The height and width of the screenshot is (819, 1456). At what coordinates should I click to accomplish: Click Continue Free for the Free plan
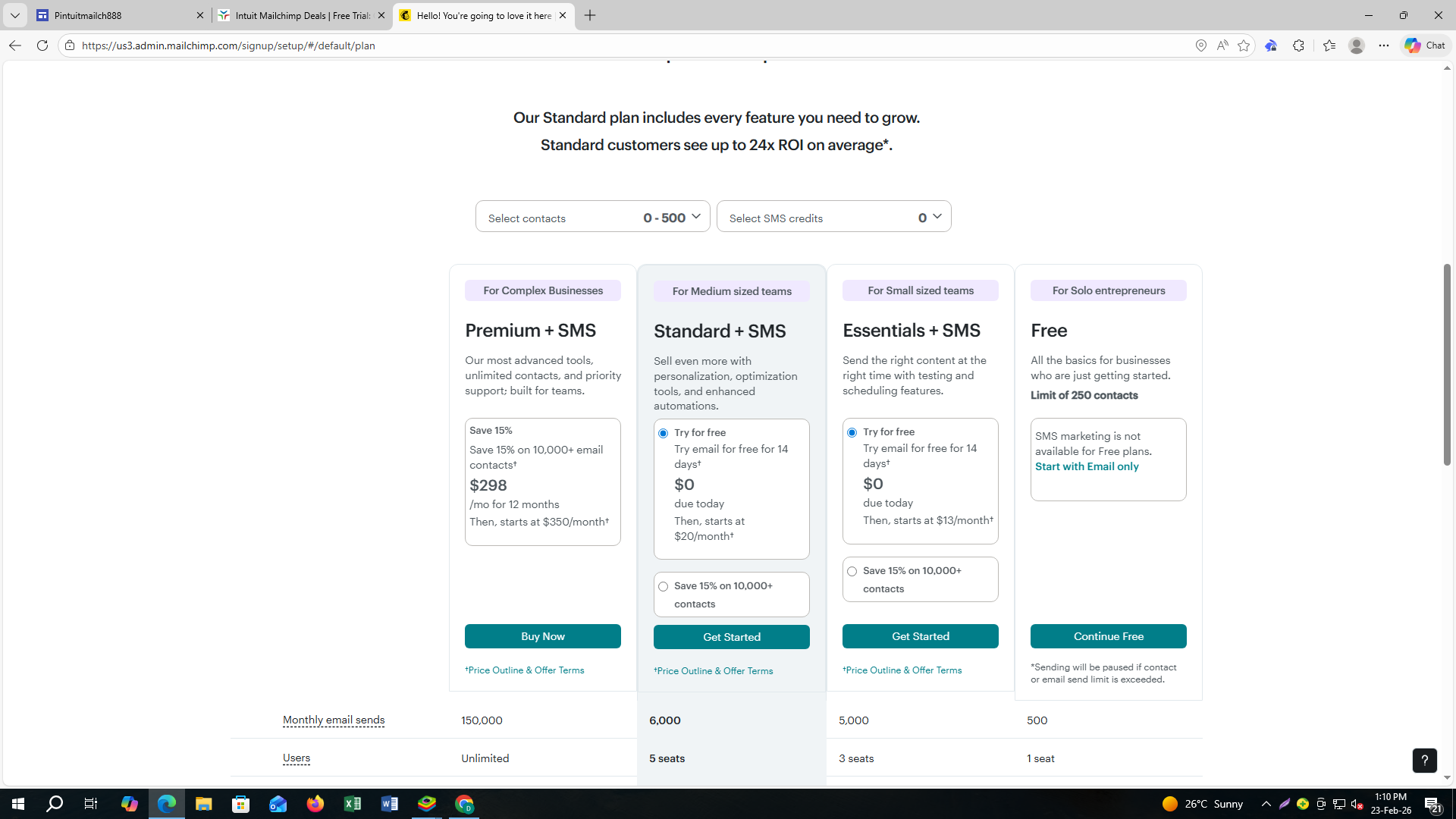tap(1109, 636)
